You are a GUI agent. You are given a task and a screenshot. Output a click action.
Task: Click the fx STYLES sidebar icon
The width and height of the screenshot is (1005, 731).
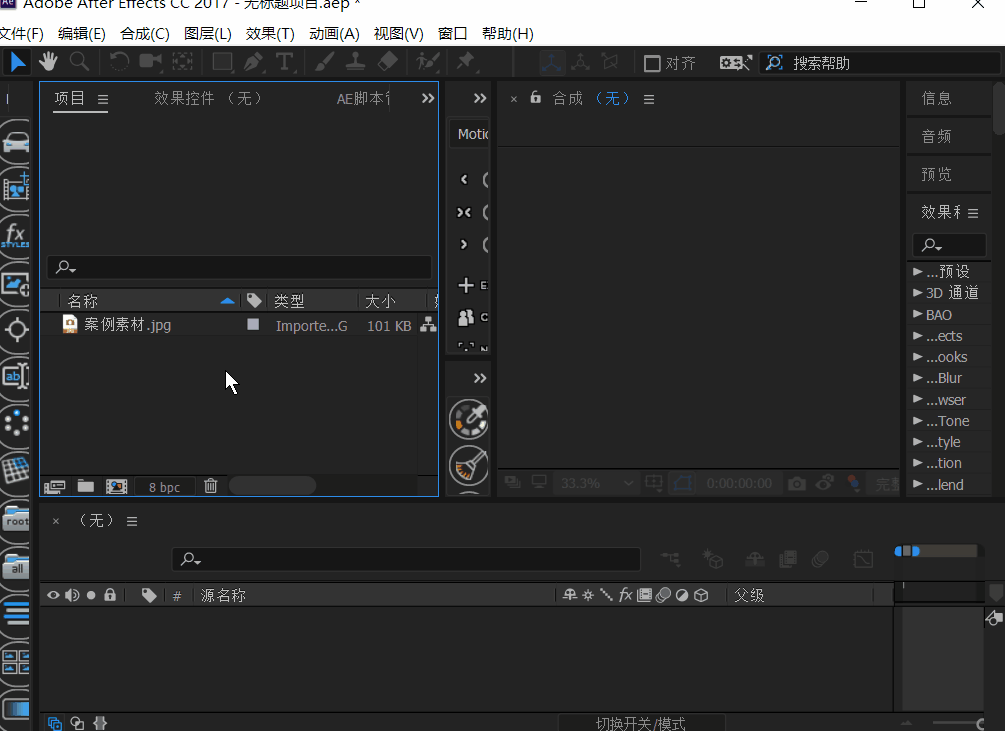[x=15, y=236]
